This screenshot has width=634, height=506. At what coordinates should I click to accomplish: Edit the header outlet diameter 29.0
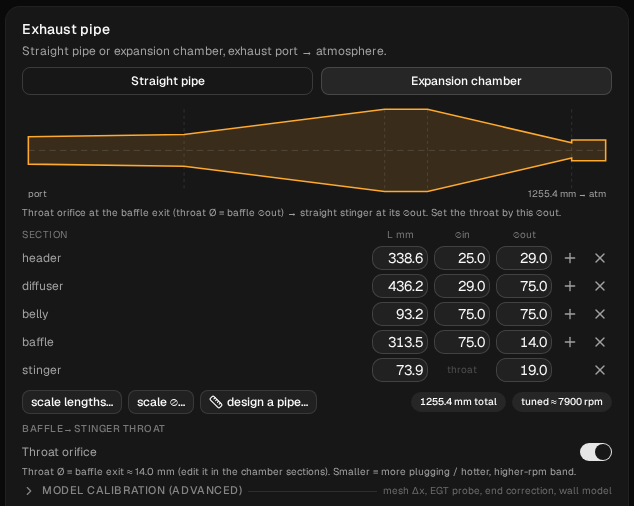[524, 258]
